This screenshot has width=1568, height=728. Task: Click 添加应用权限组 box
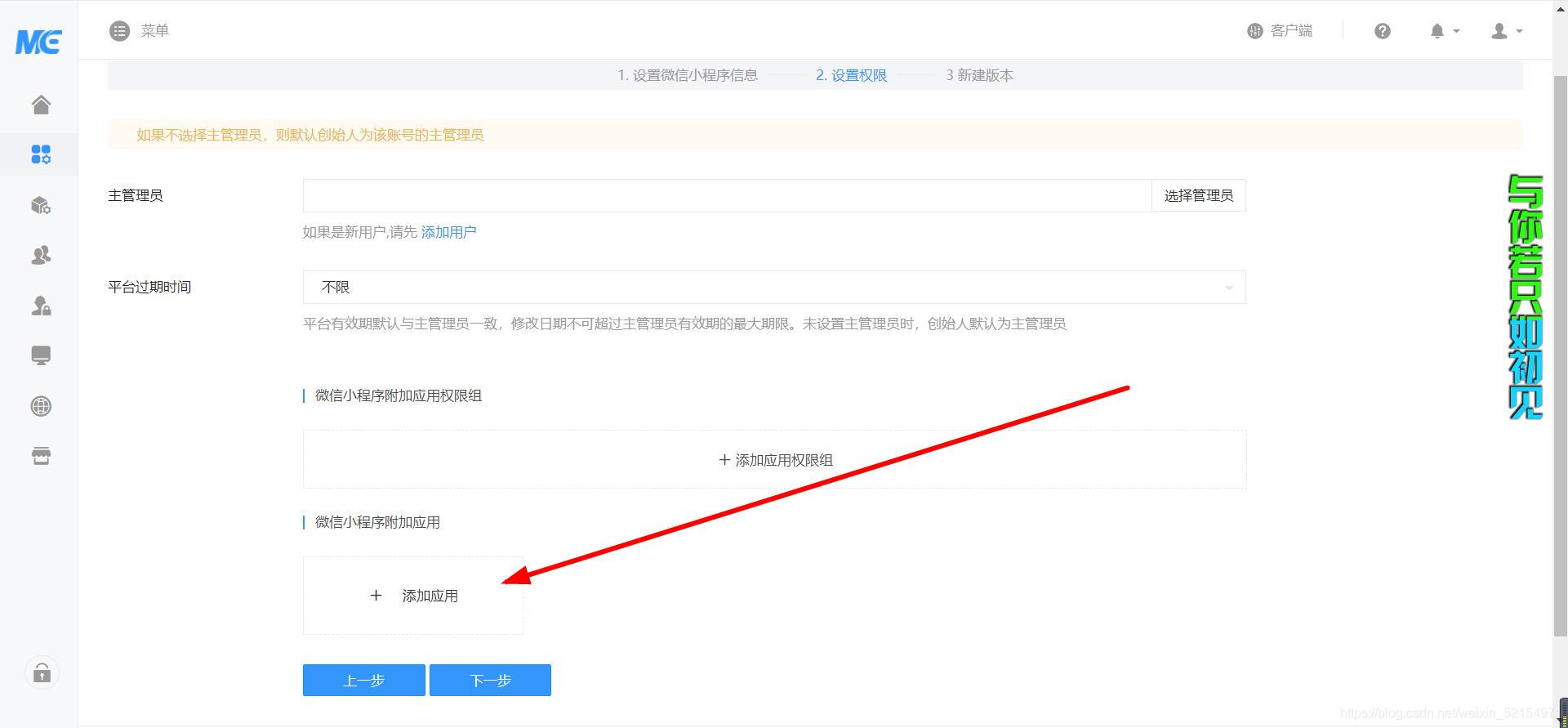point(774,459)
